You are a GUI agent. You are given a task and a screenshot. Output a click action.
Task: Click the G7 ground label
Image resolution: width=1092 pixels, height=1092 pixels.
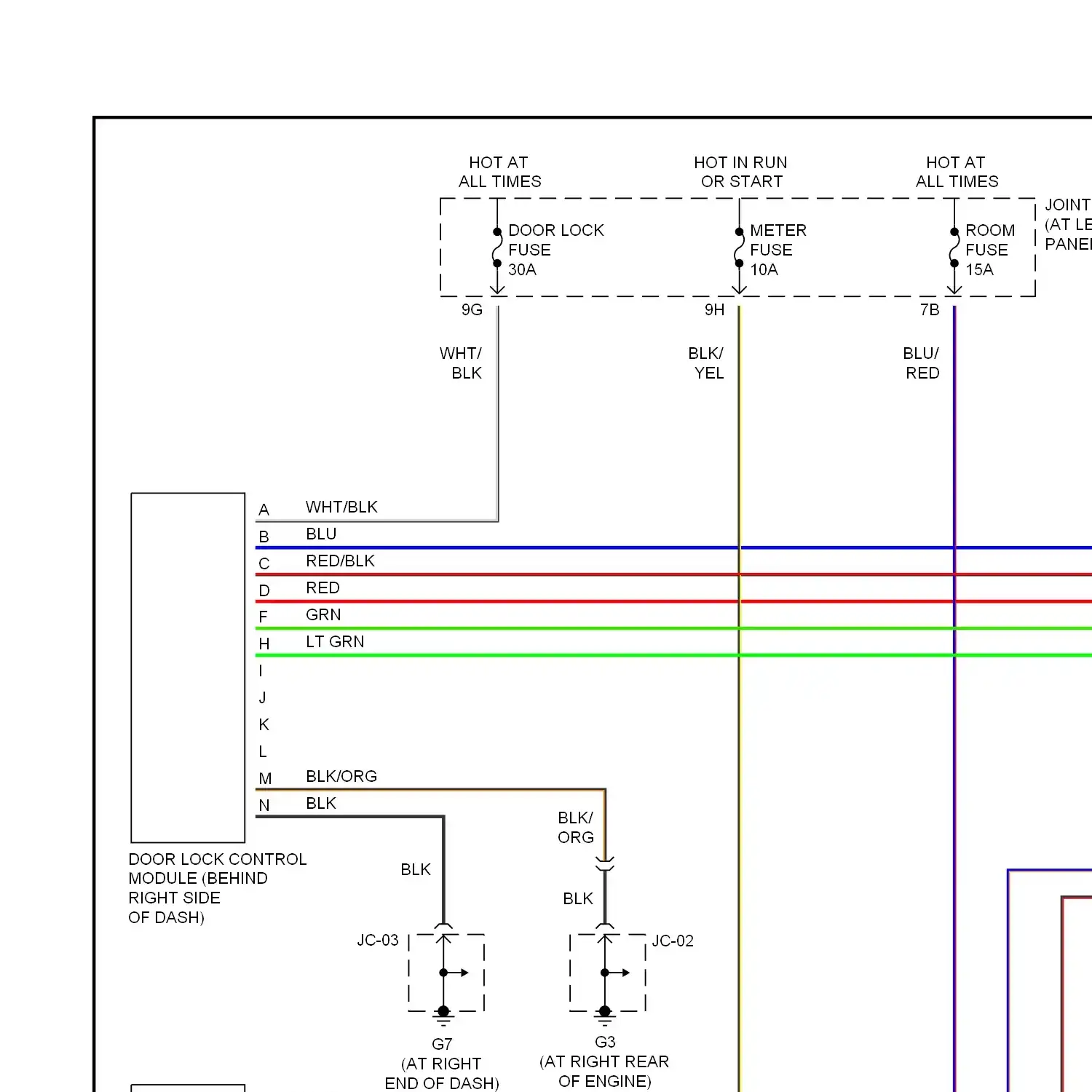pos(442,1044)
